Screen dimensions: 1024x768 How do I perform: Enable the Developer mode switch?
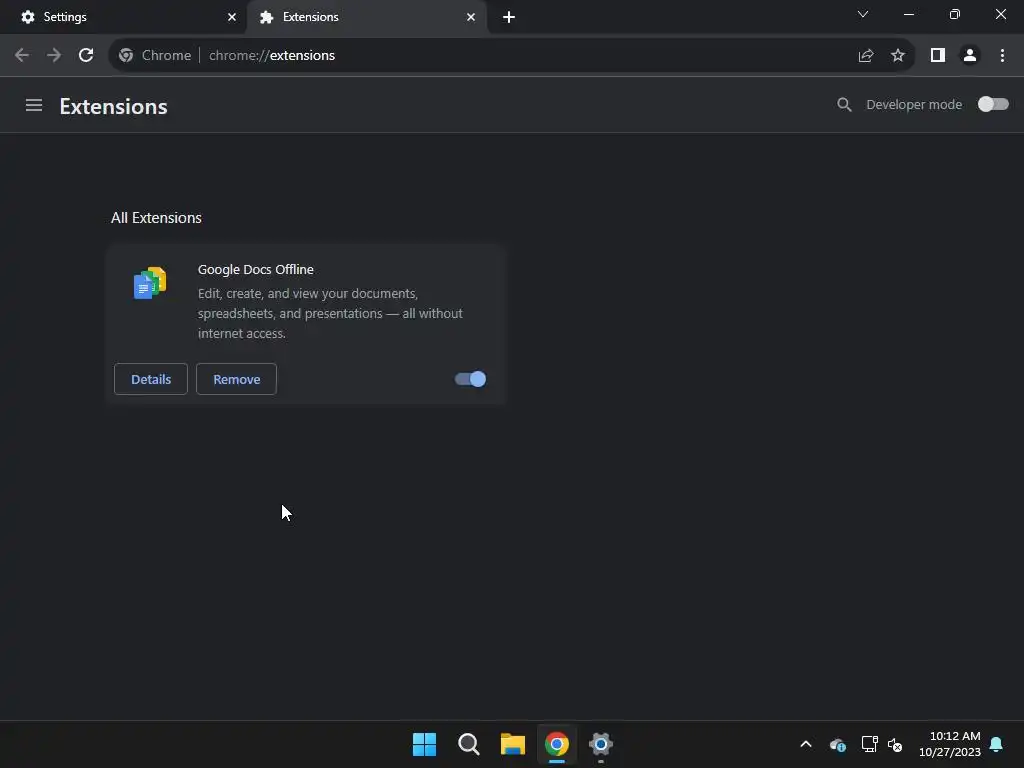[x=993, y=104]
